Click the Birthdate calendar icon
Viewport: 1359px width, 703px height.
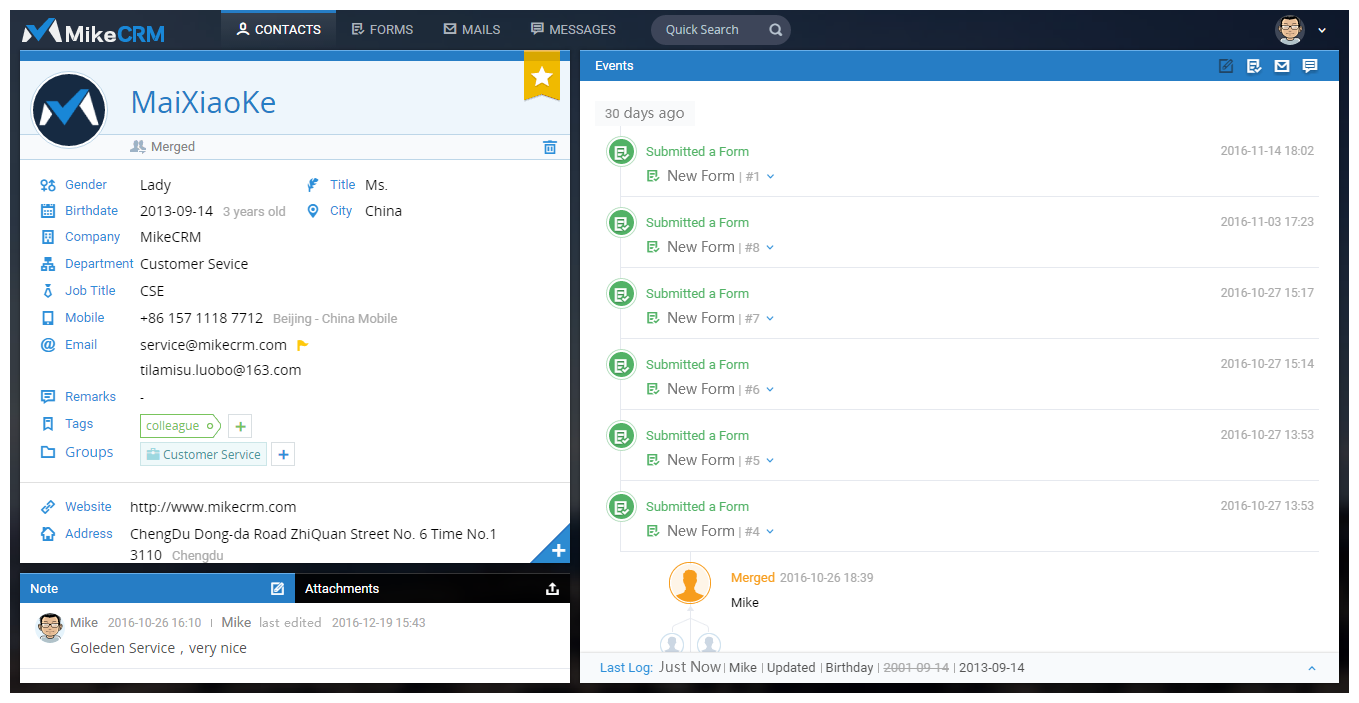tap(48, 211)
